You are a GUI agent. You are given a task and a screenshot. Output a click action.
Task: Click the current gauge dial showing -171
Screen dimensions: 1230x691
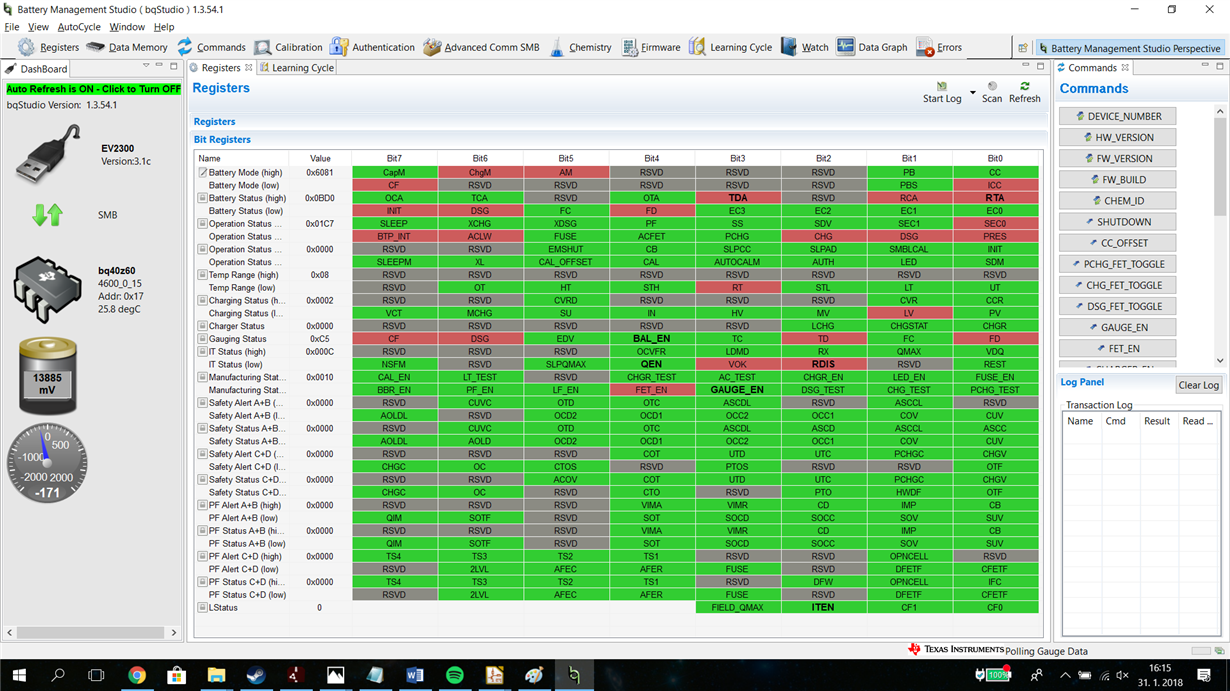tap(47, 461)
